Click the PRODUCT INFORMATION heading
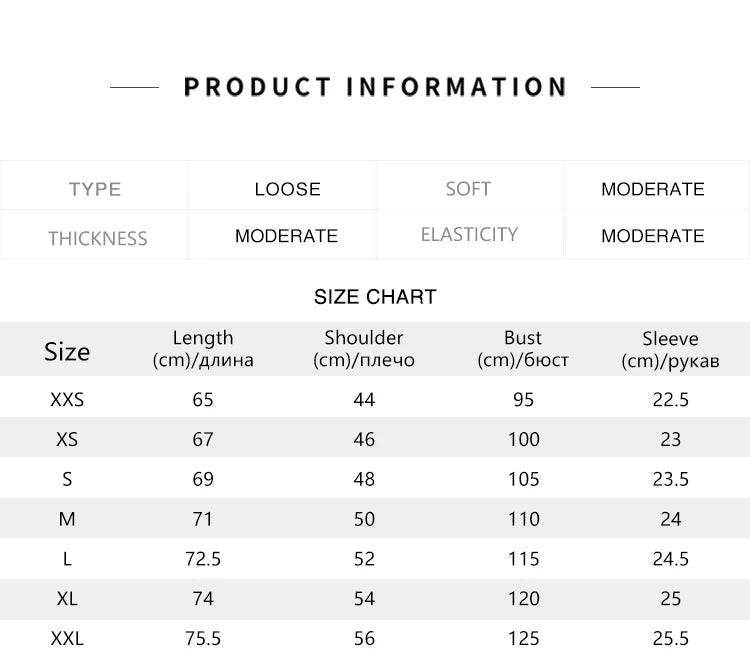Screen dimensions: 750x670 tap(375, 87)
